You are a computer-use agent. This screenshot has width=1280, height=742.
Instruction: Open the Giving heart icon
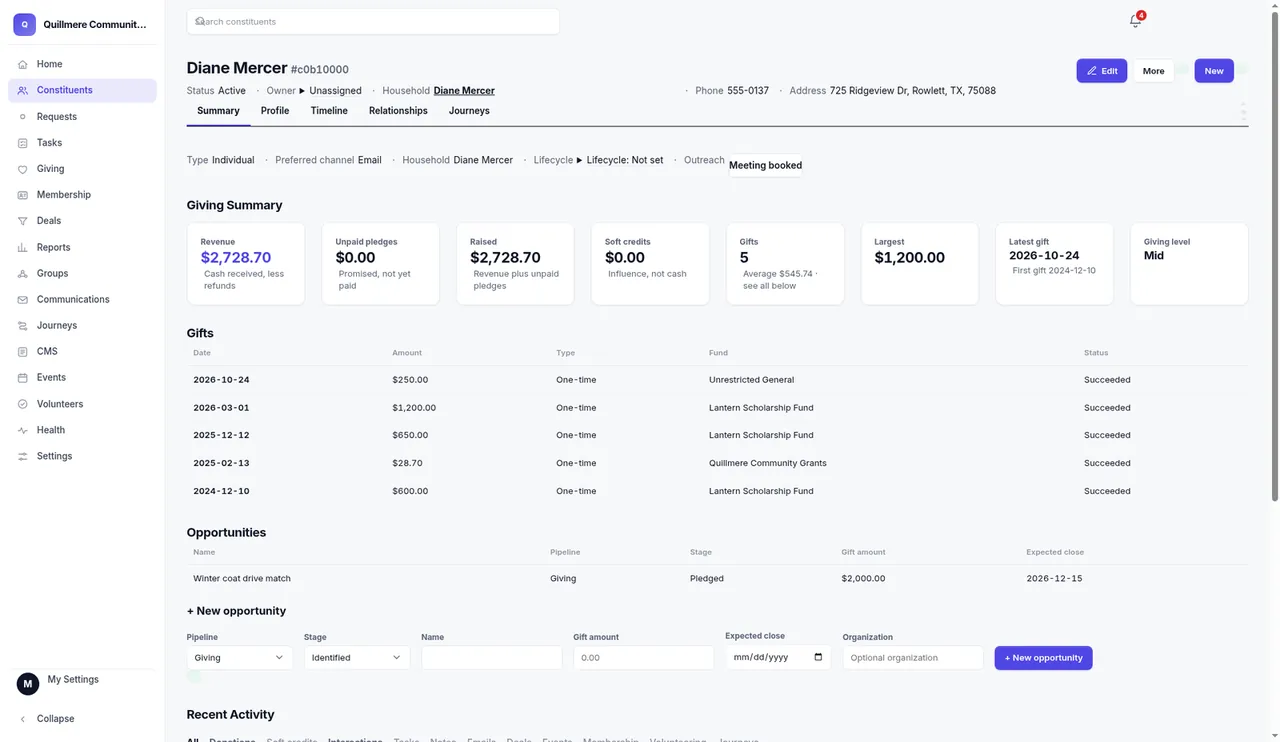22,169
